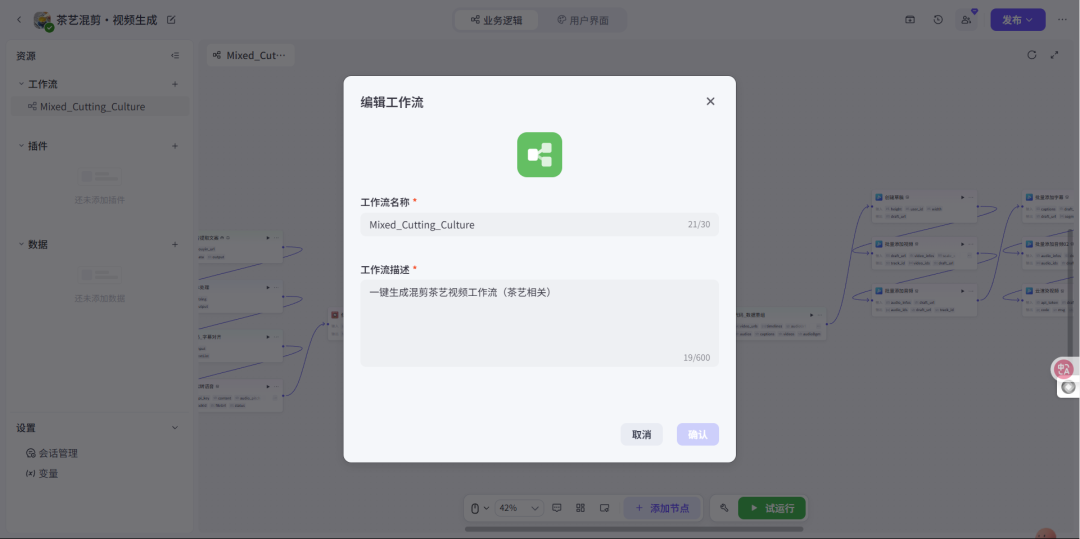Screen dimensions: 1080x539
Task: Open version history clock icon
Action: click(938, 20)
